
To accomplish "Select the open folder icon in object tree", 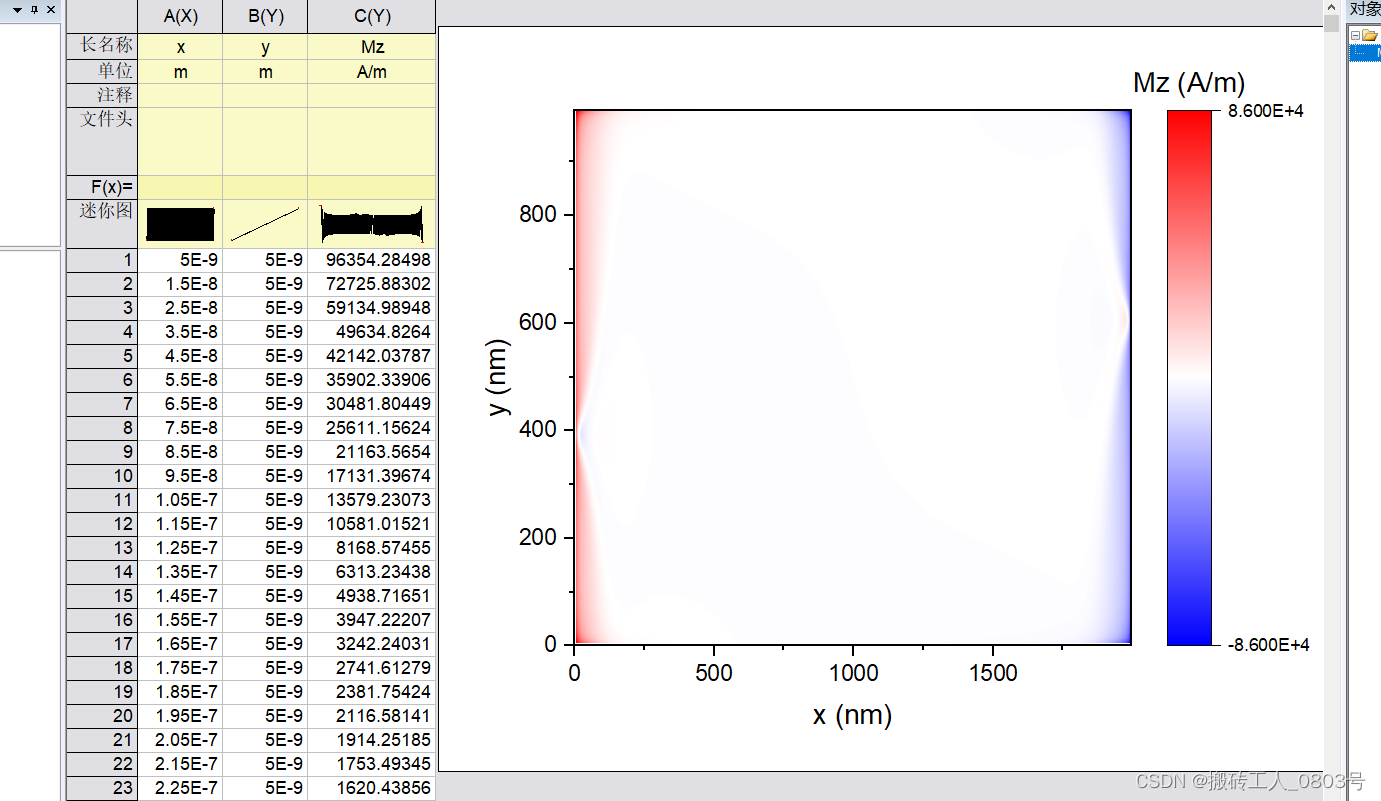I will tap(1369, 35).
